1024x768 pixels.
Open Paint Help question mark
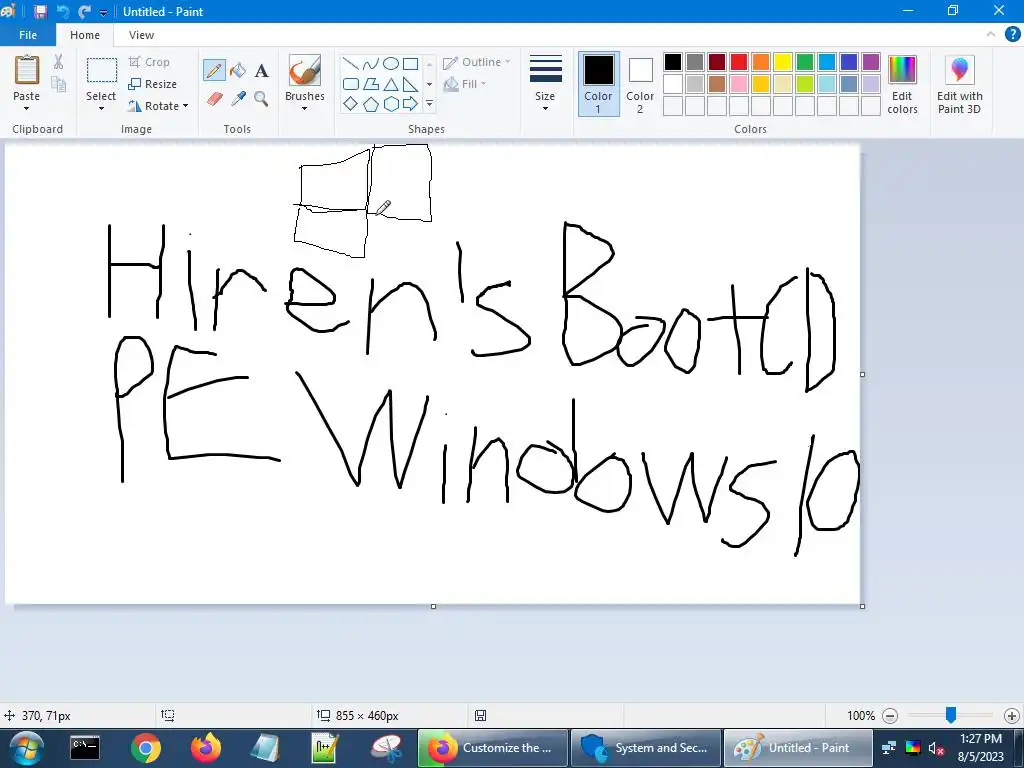pos(1012,35)
